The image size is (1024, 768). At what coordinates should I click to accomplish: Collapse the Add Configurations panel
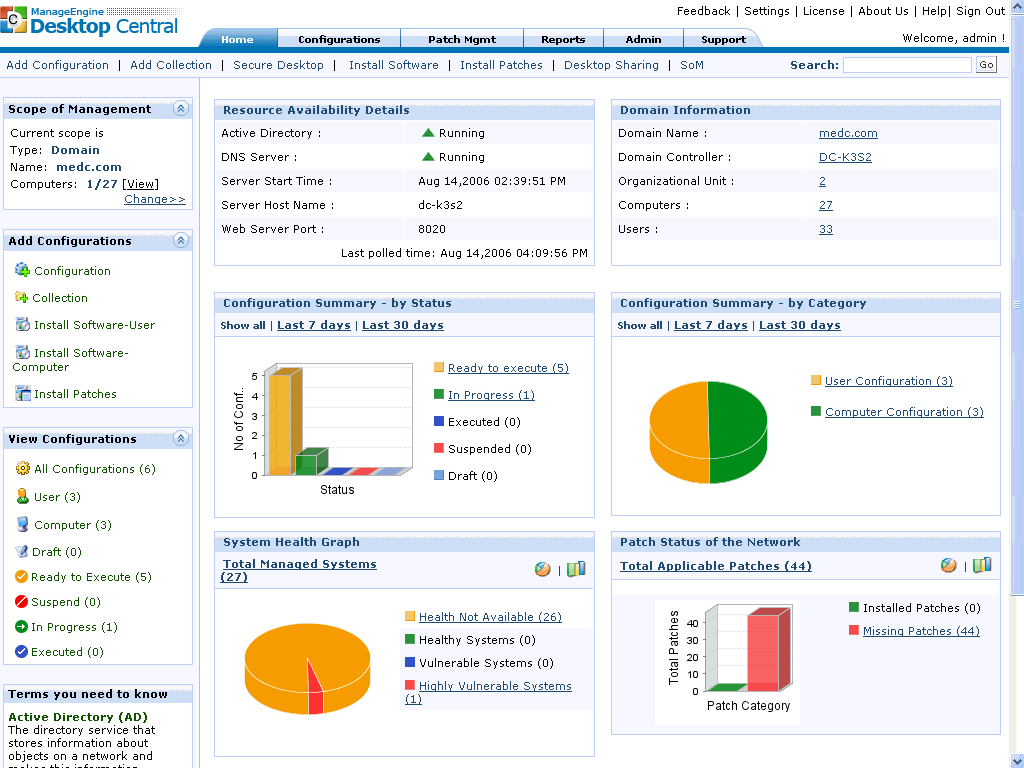click(181, 240)
